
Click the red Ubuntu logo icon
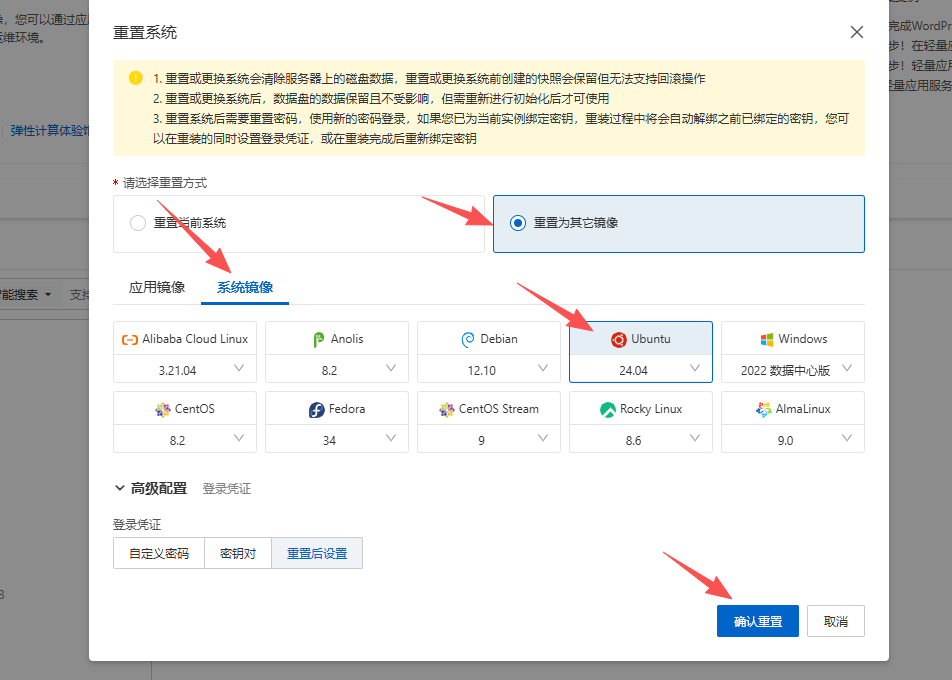click(x=618, y=339)
